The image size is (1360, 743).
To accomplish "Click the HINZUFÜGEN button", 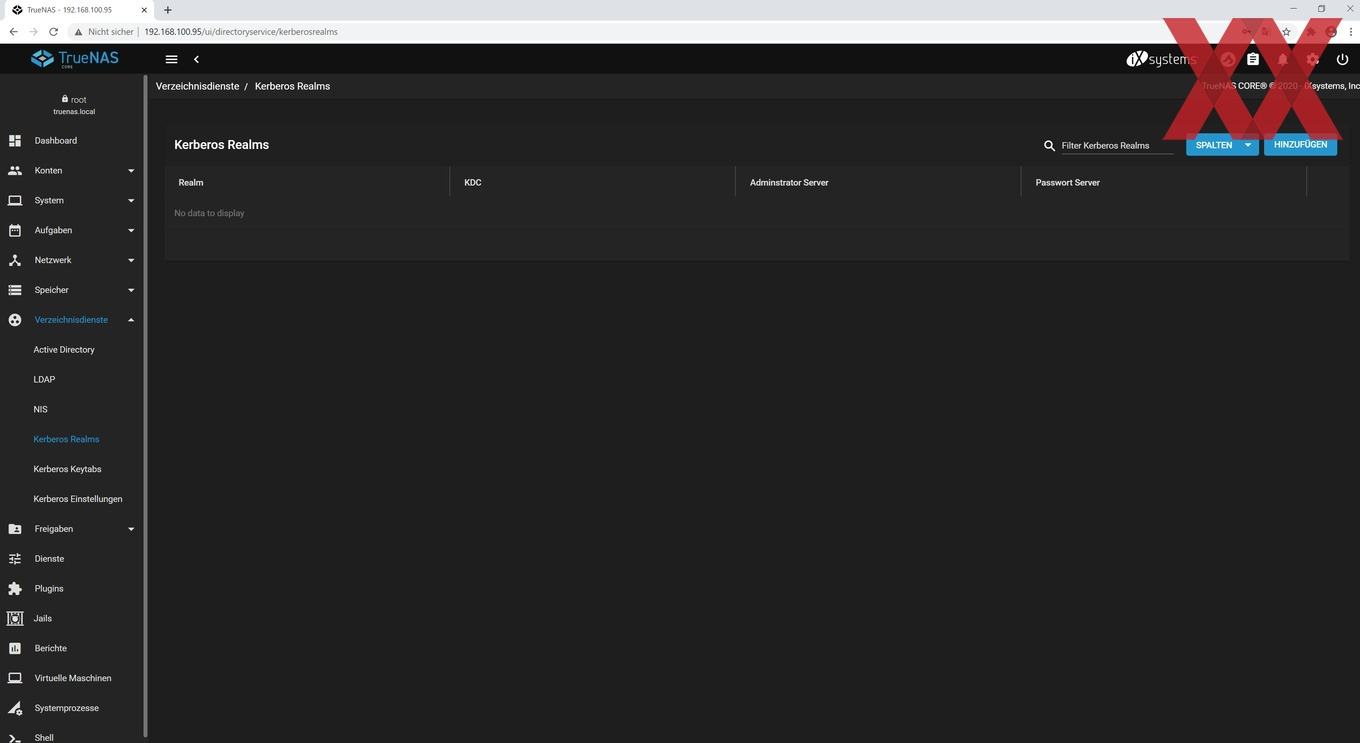I will coord(1300,145).
